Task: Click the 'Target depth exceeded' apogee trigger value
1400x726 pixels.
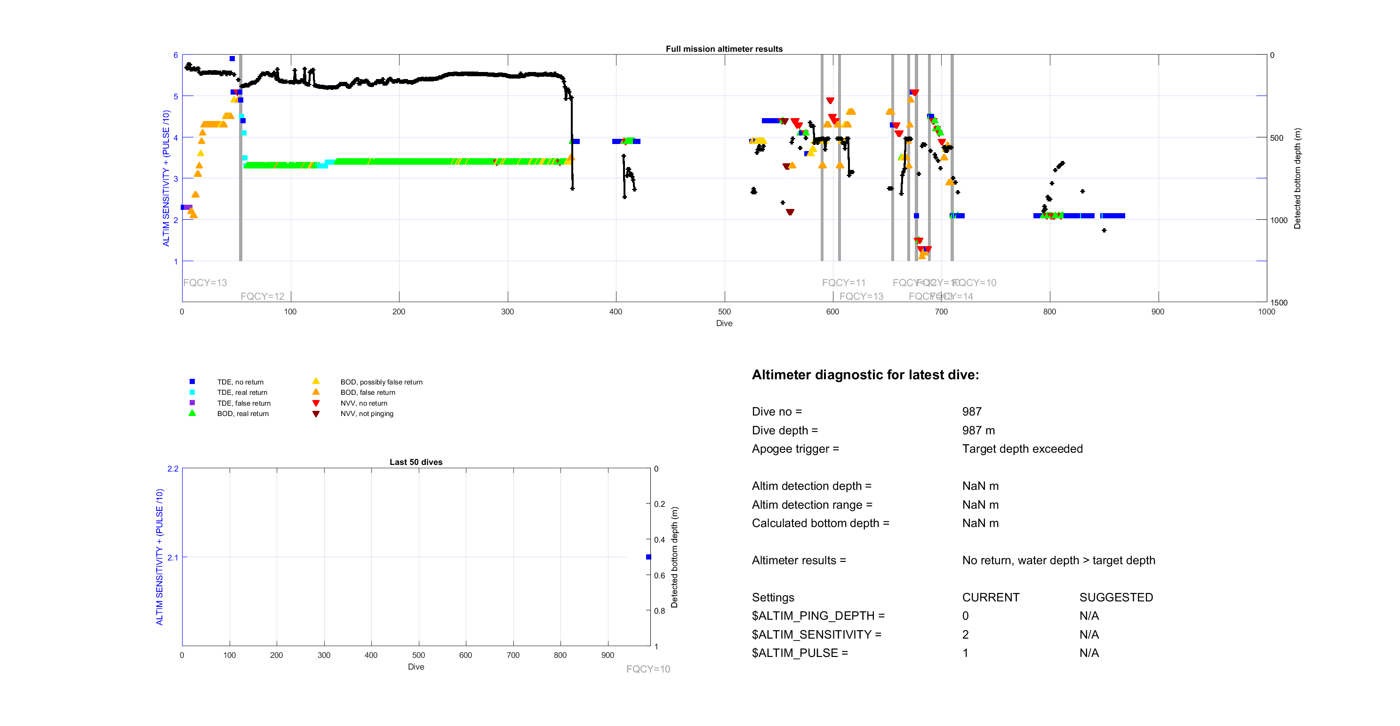Action: click(1022, 449)
